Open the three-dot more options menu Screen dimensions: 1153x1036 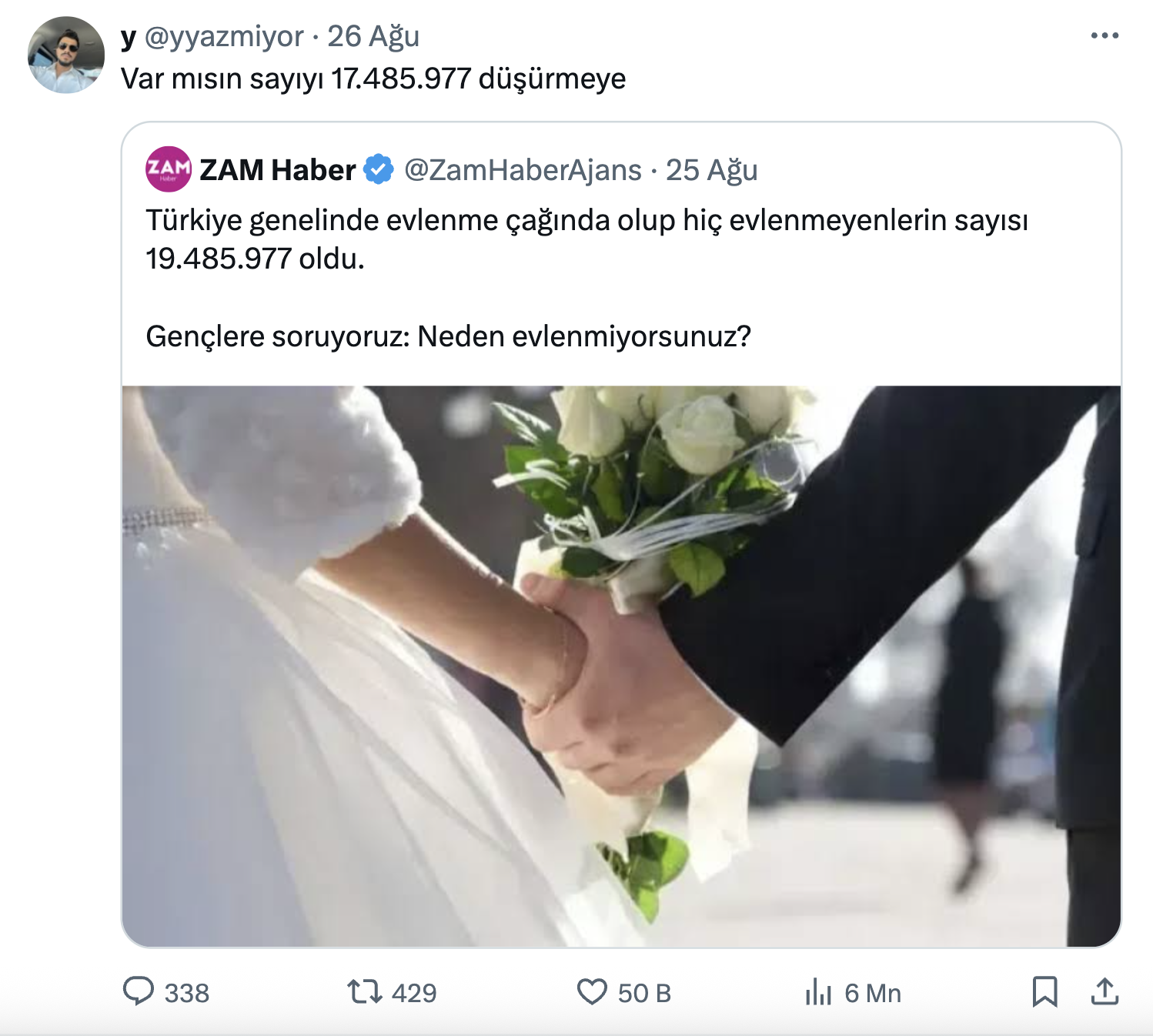1105,35
